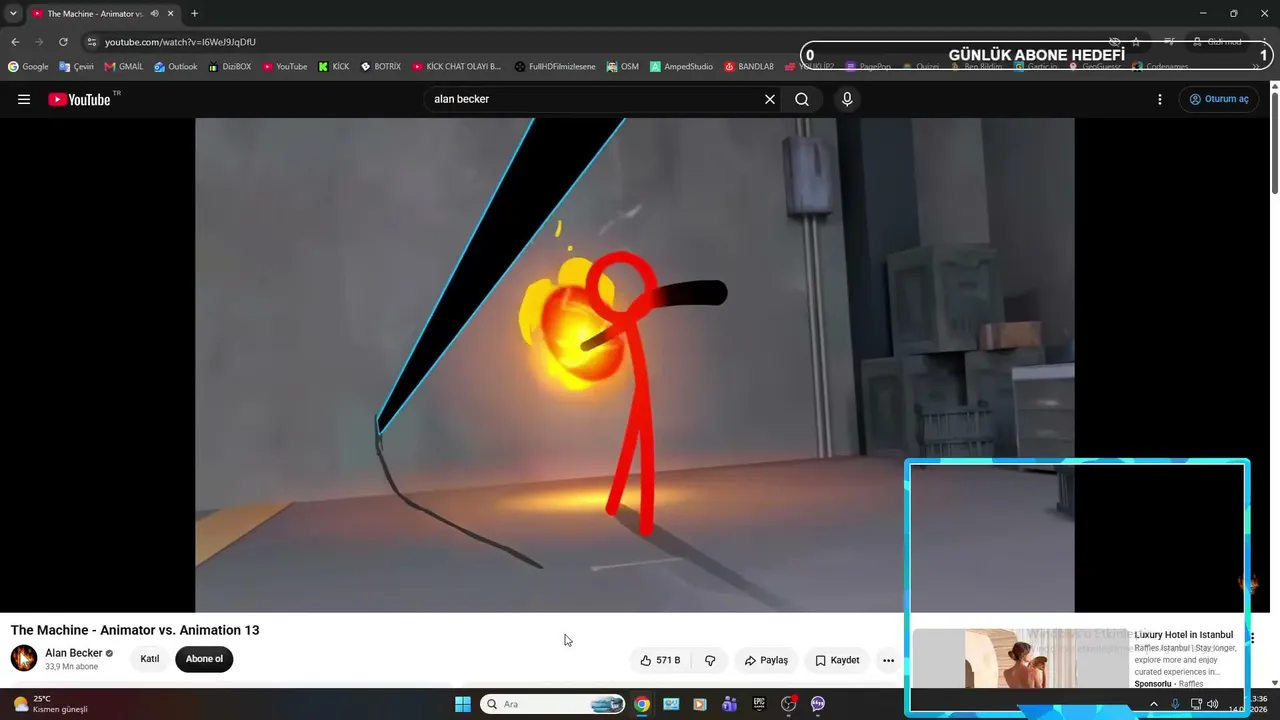
Task: Switch to The Machine - Animator tab
Action: 94,13
